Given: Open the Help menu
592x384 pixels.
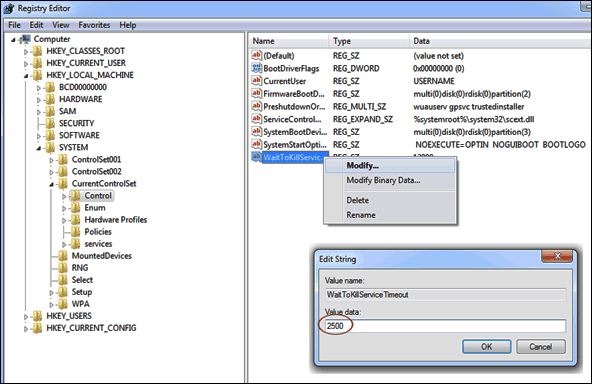Looking at the screenshot, I should pyautogui.click(x=128, y=25).
